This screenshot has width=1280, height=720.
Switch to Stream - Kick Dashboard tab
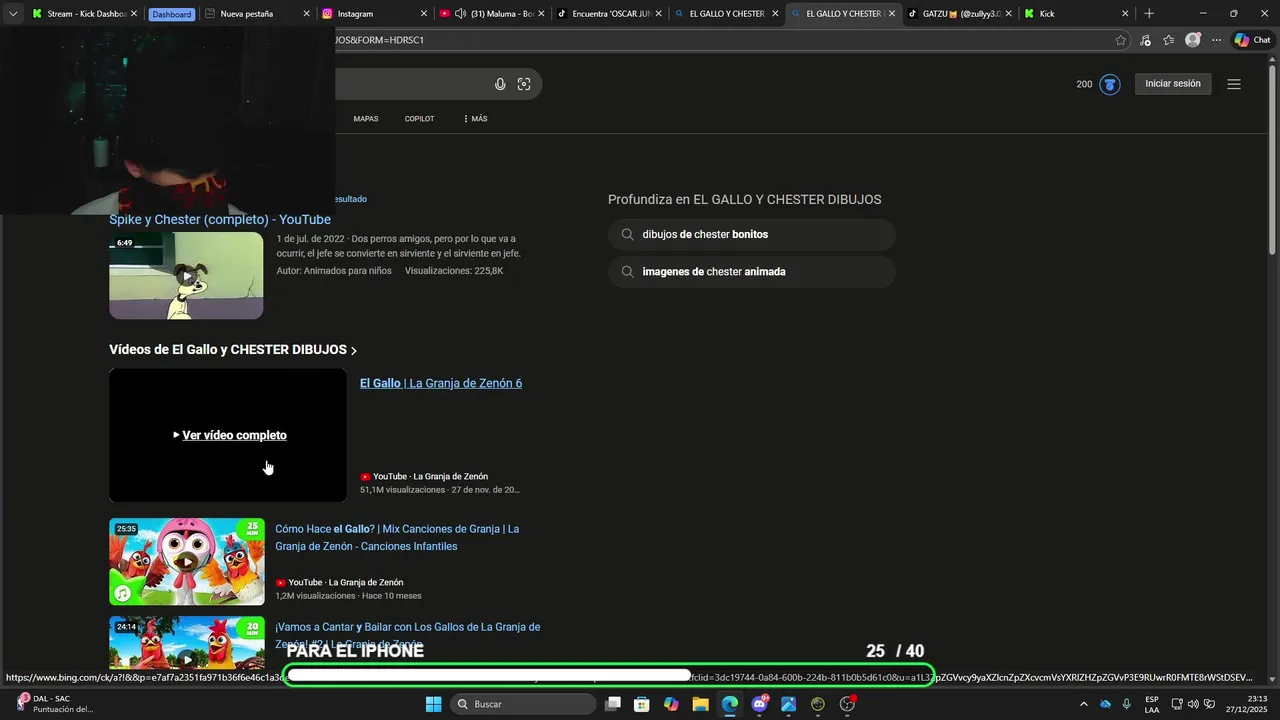click(85, 14)
